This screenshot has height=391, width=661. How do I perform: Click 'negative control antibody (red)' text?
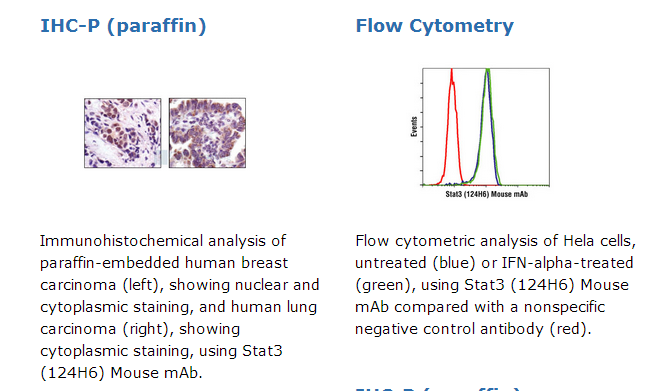click(x=473, y=329)
